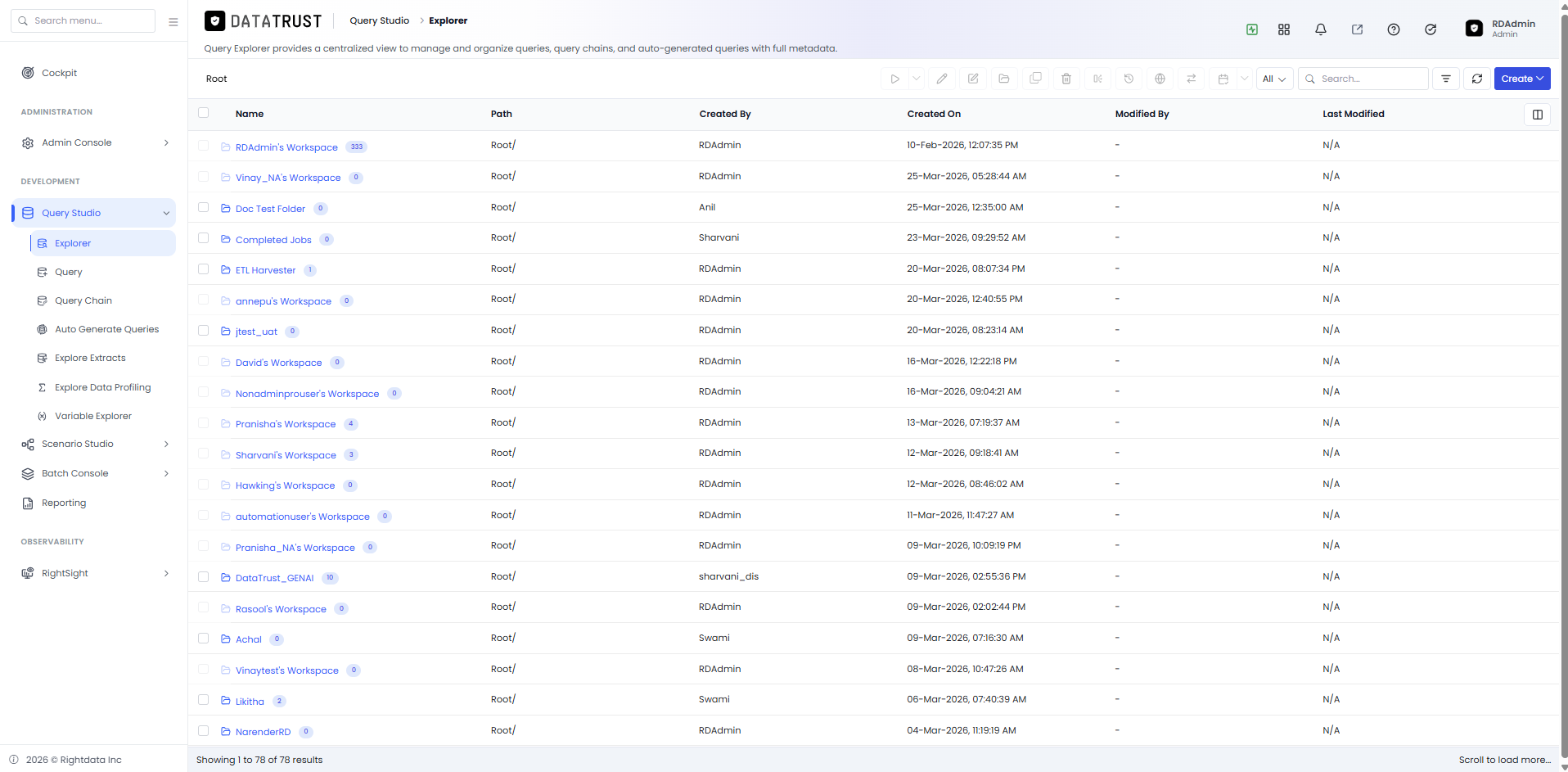Screen dimensions: 1568x772
Task: Click the edit (square and pencil) toolbar icon
Action: coord(973,79)
